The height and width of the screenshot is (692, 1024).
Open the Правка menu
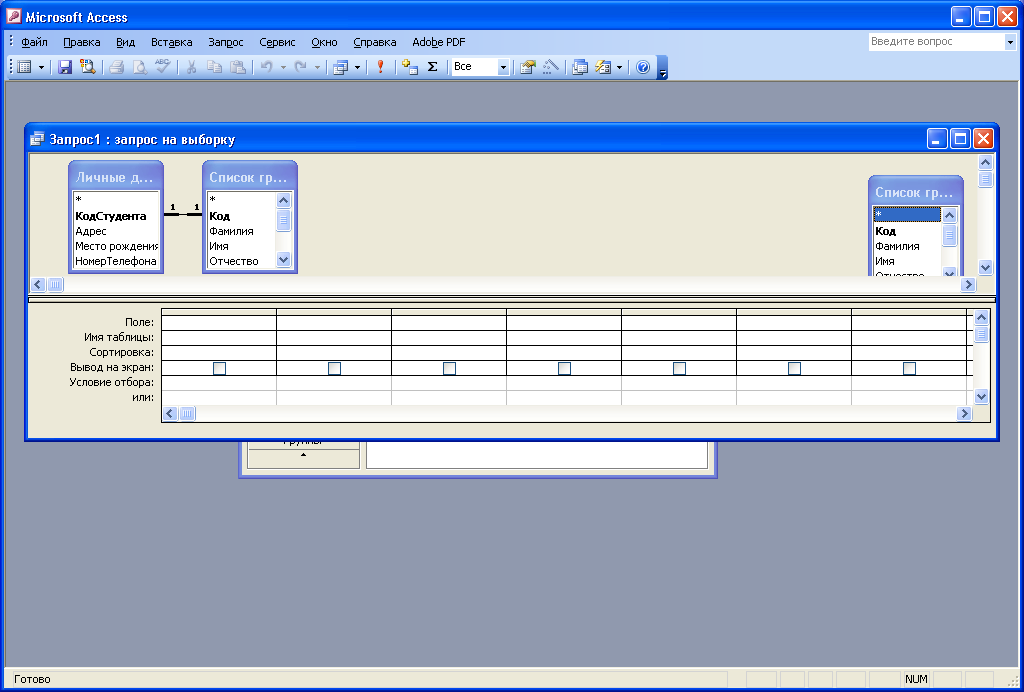pos(82,42)
